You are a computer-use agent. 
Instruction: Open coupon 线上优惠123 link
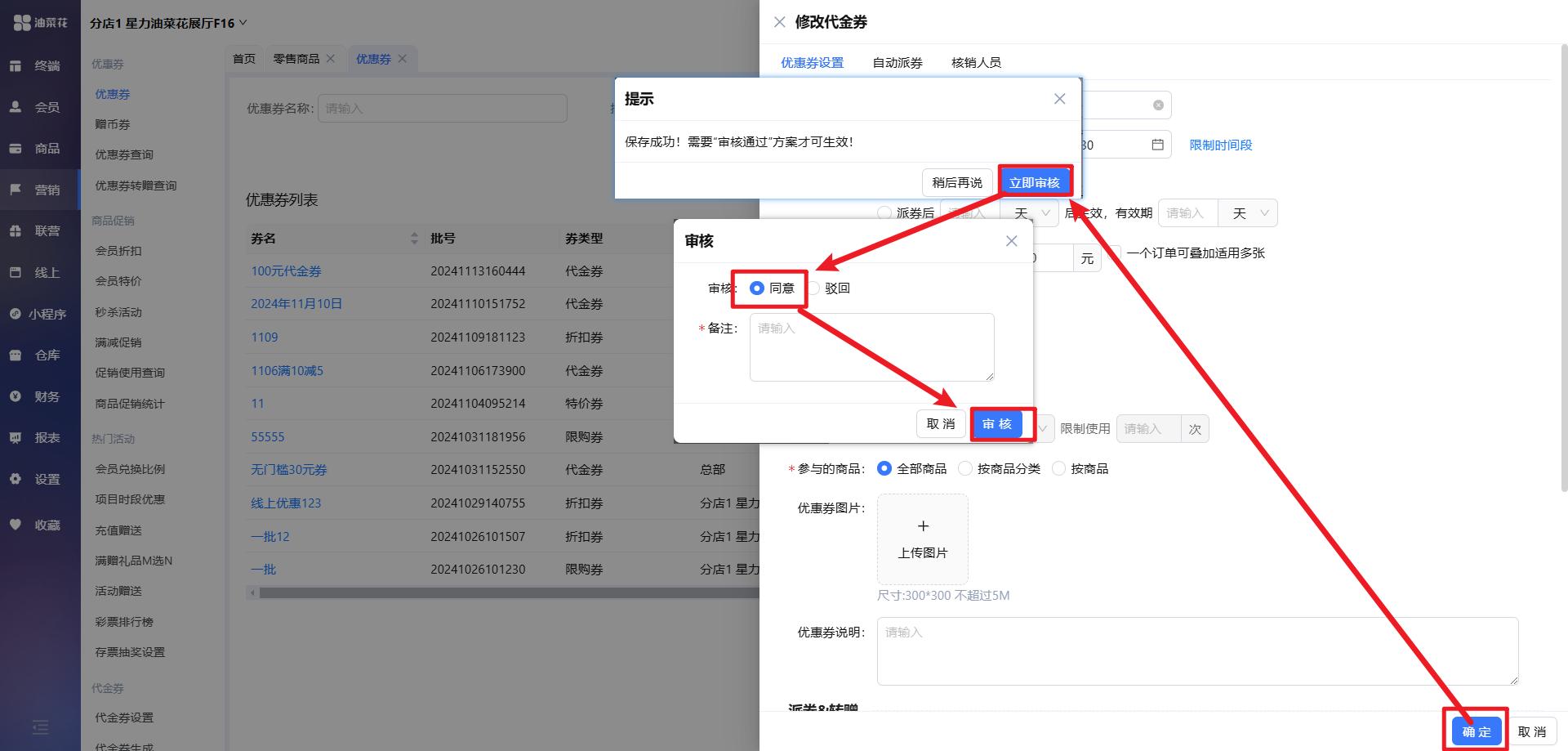286,503
